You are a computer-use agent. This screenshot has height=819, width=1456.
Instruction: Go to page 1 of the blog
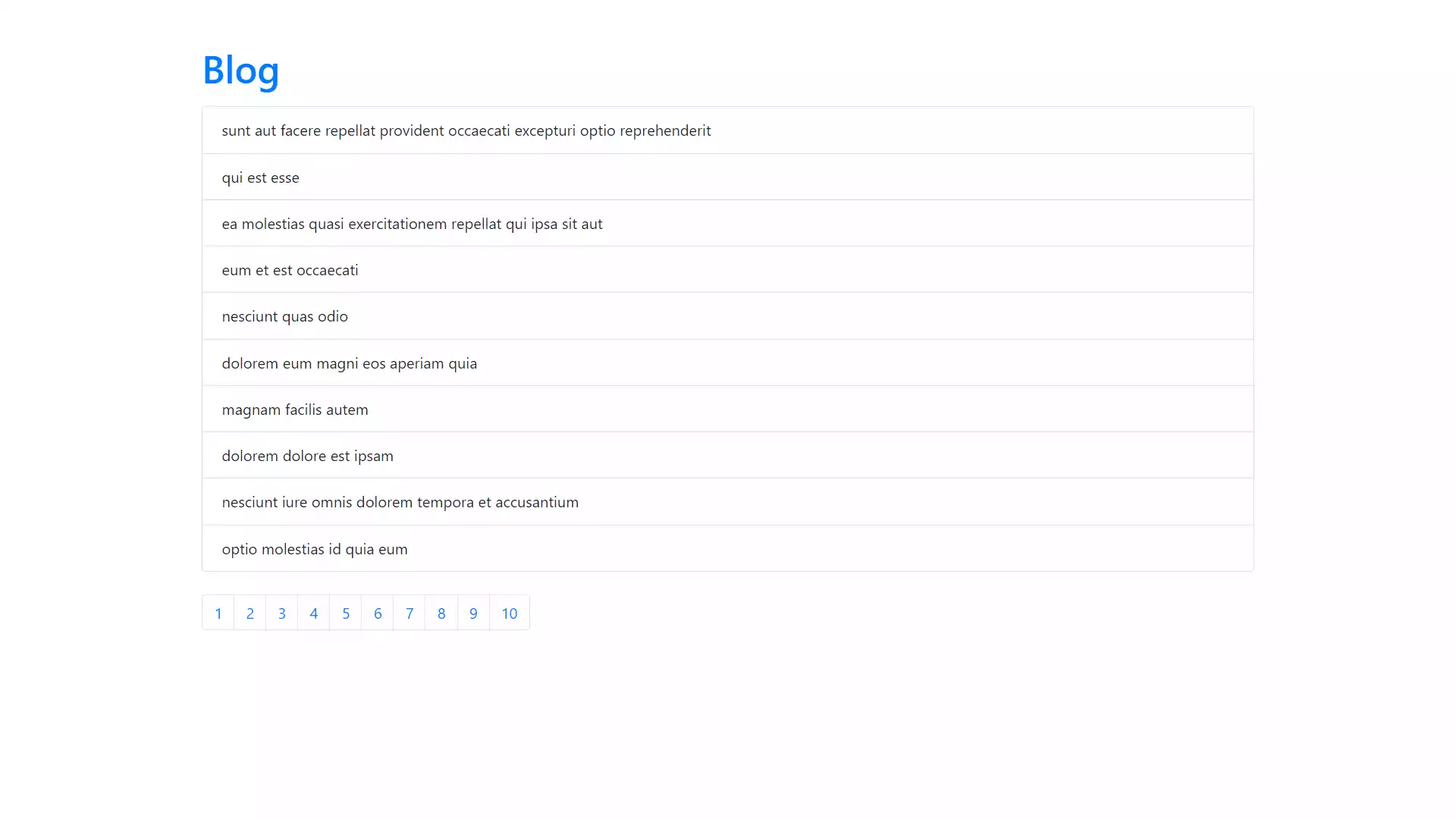tap(218, 613)
